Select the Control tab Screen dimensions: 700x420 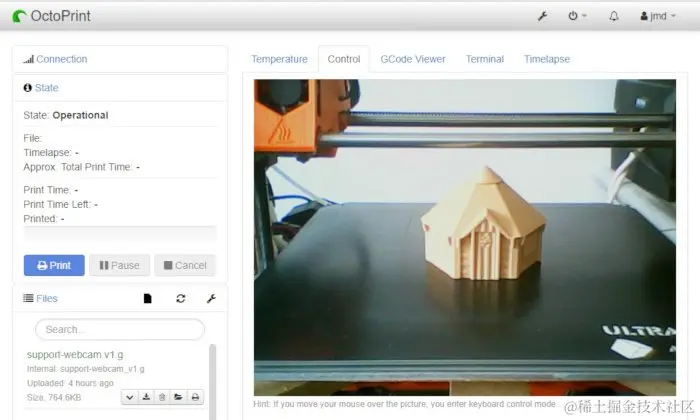[x=344, y=59]
